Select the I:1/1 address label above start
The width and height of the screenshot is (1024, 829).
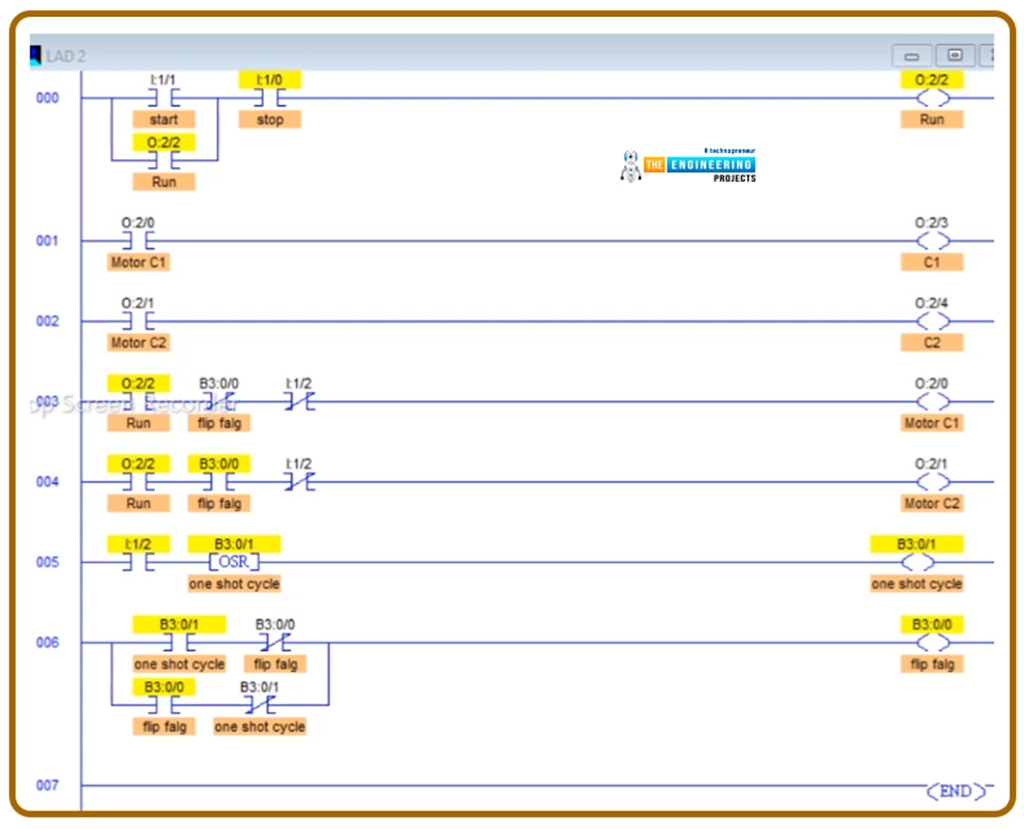(164, 78)
